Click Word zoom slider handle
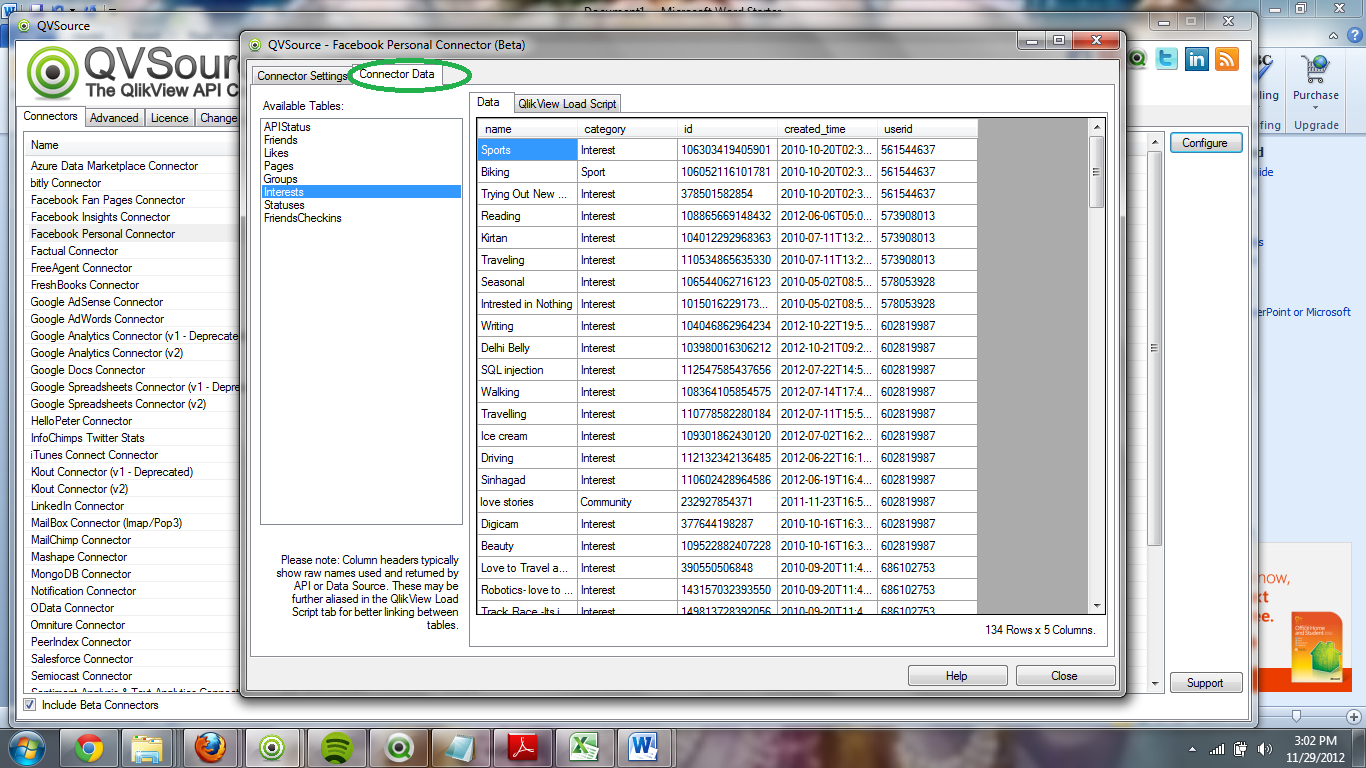Screen dimensions: 1366x768 click(1297, 715)
